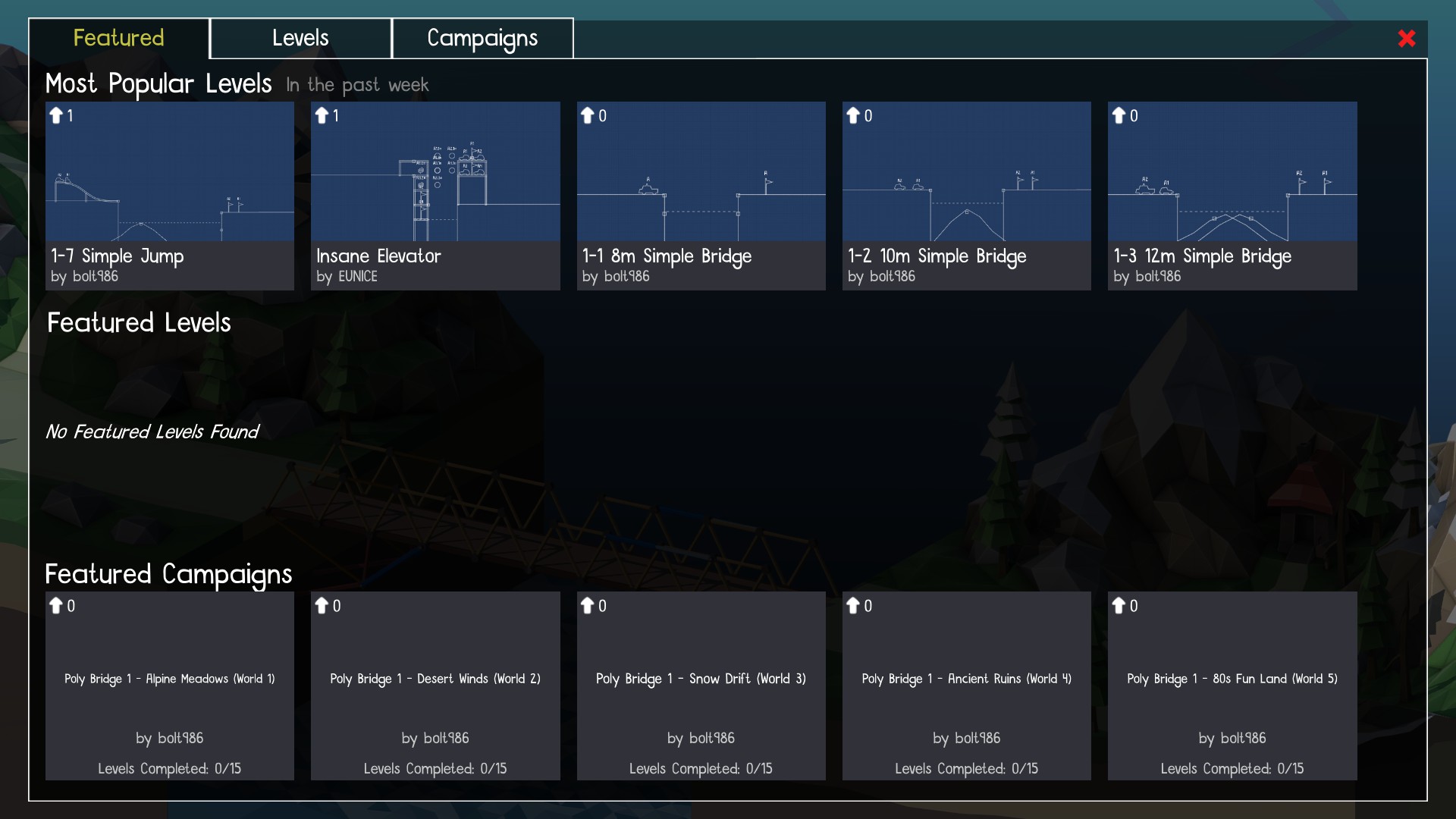Switch to the Levels tab

(300, 37)
